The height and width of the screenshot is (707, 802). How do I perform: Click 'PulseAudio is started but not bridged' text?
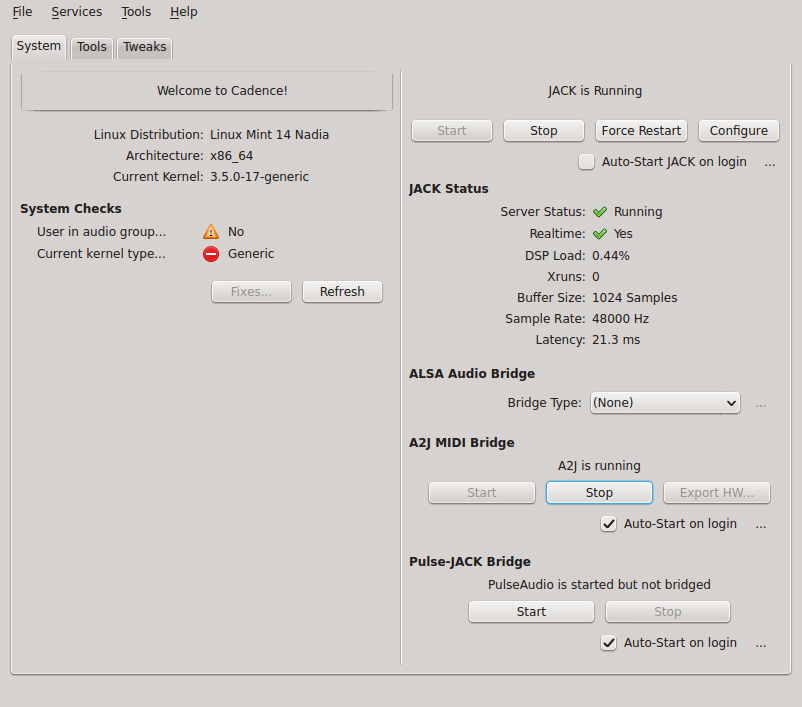(x=599, y=585)
